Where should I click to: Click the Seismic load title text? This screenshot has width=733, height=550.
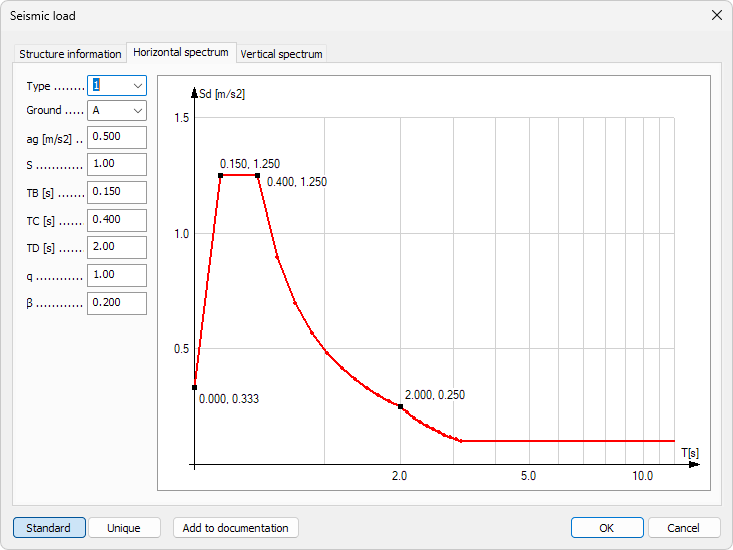(x=43, y=16)
